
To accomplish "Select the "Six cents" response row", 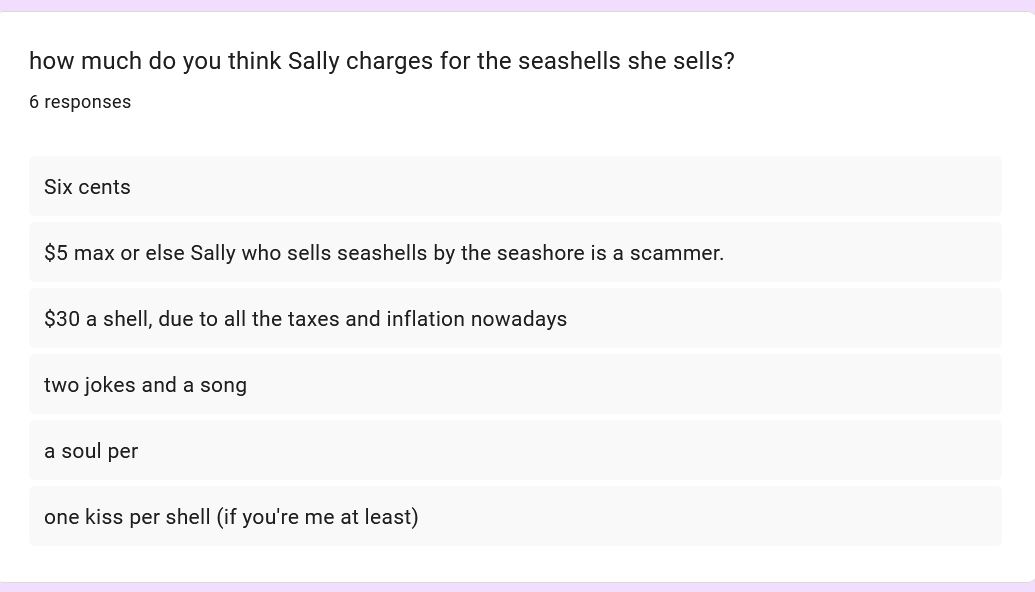I will pyautogui.click(x=515, y=187).
